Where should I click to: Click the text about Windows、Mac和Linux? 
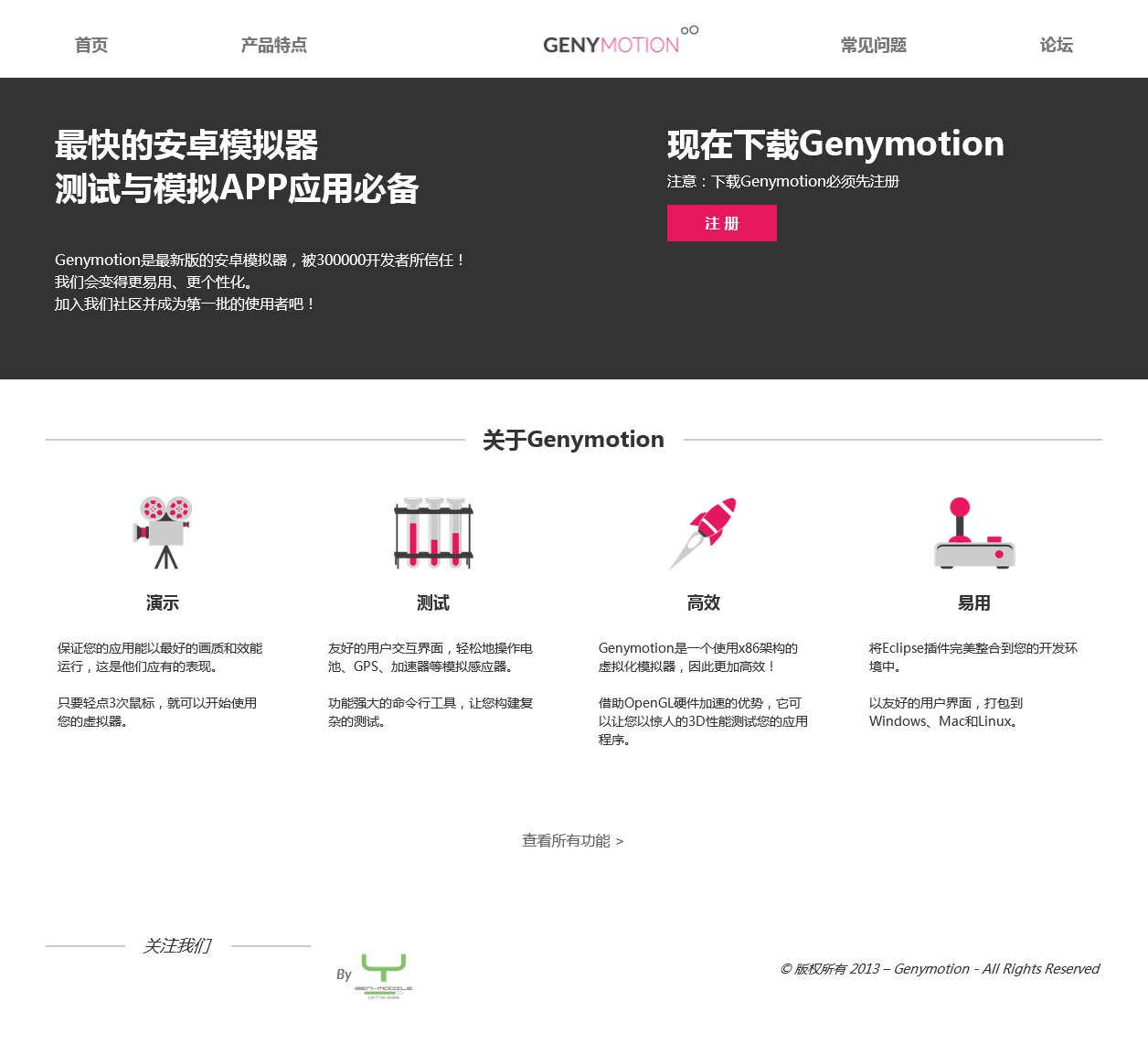[x=946, y=712]
